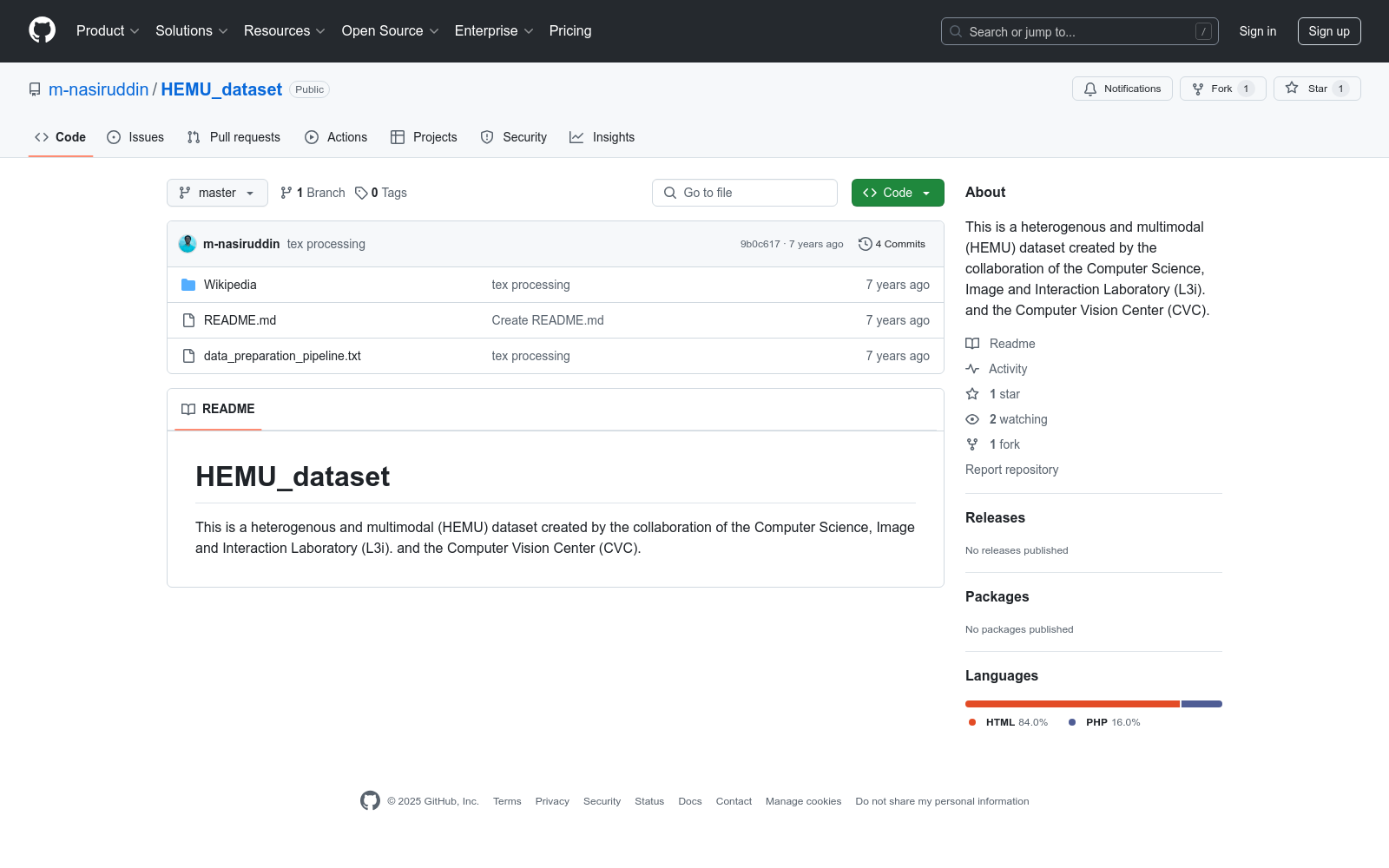Open the Product dropdown menu
The width and height of the screenshot is (1389, 868).
[x=108, y=30]
